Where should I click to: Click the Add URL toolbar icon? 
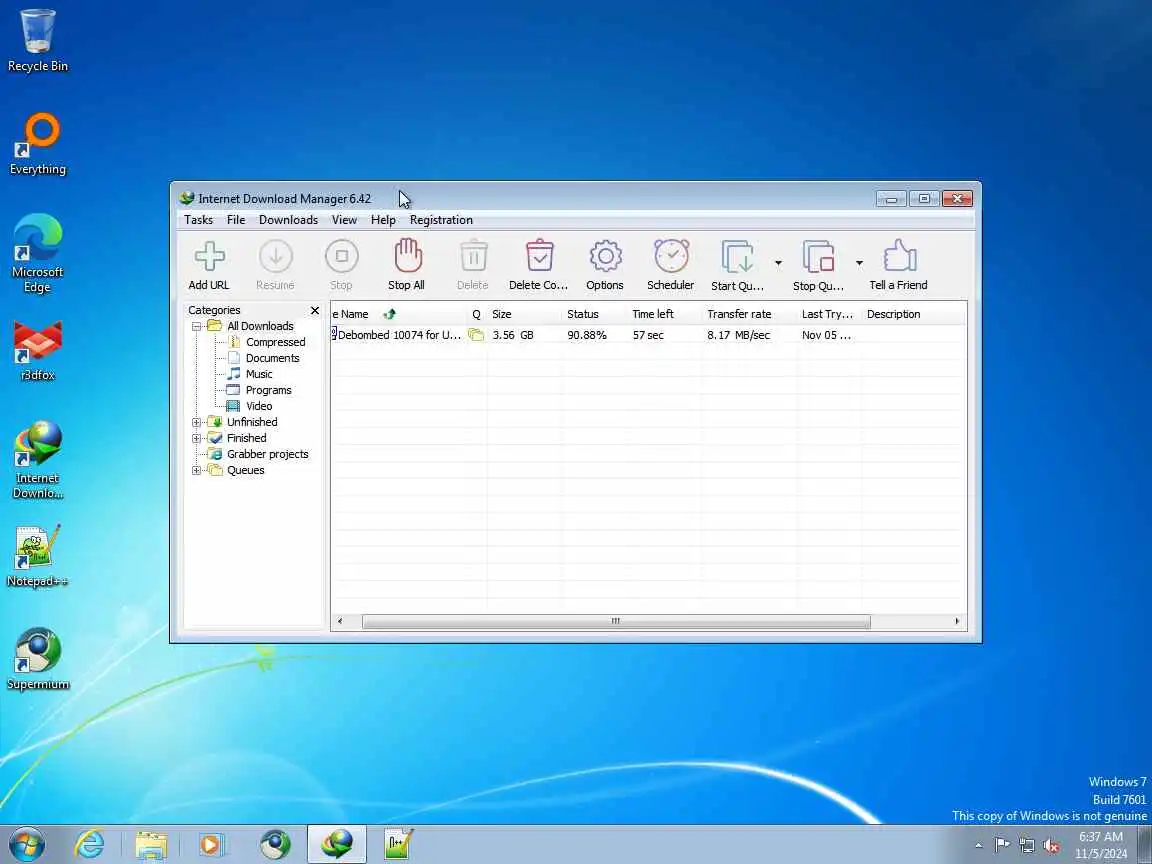coord(209,256)
